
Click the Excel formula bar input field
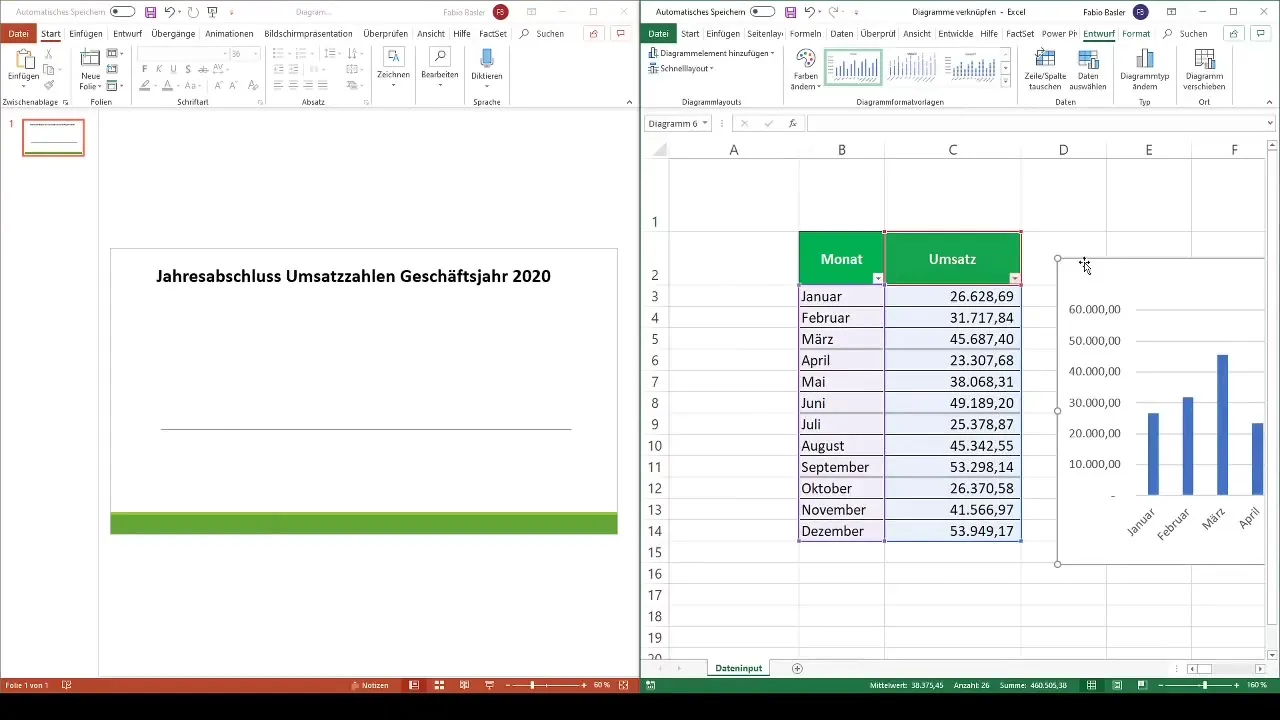click(x=1035, y=123)
